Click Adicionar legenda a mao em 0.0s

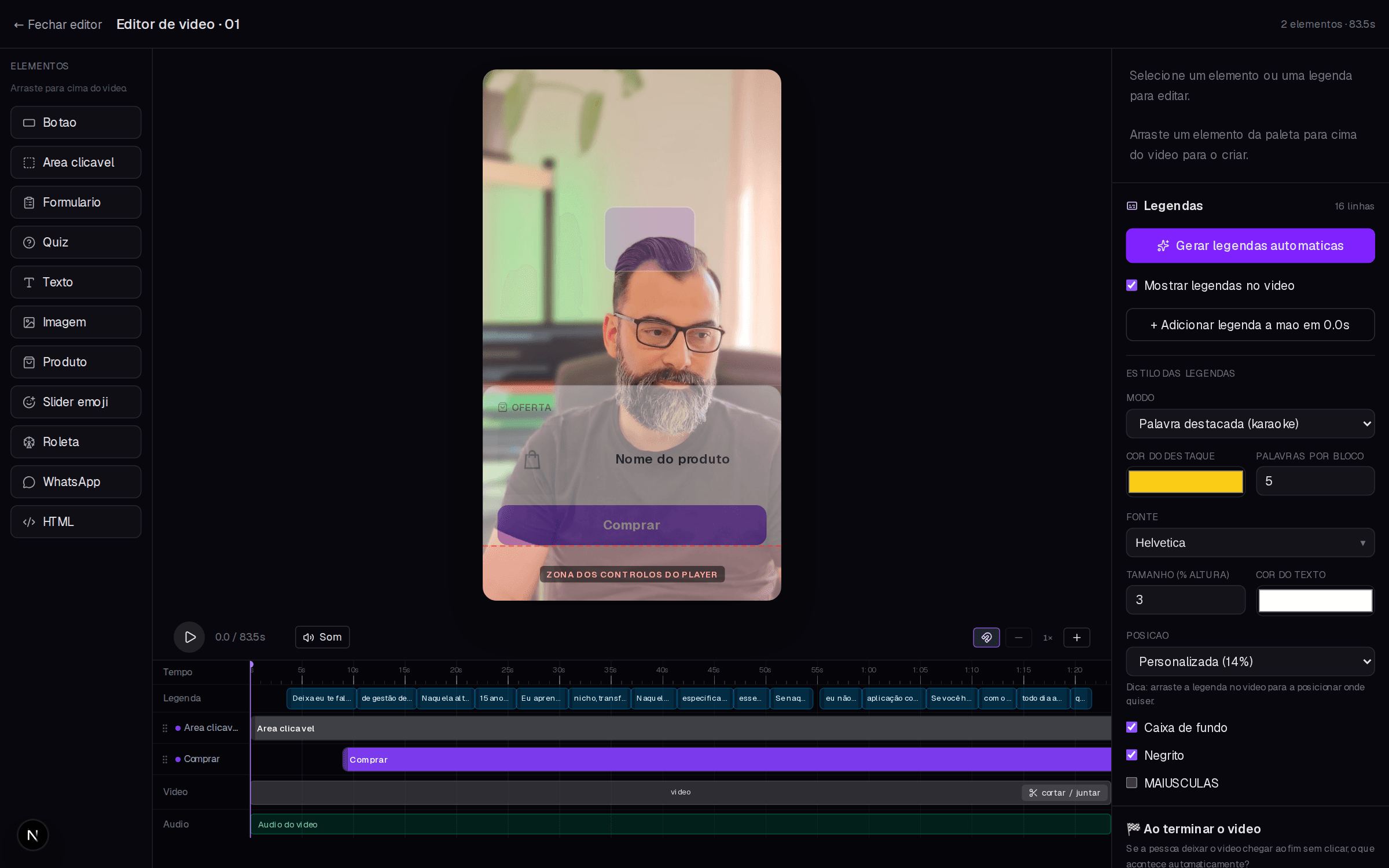pyautogui.click(x=1250, y=325)
